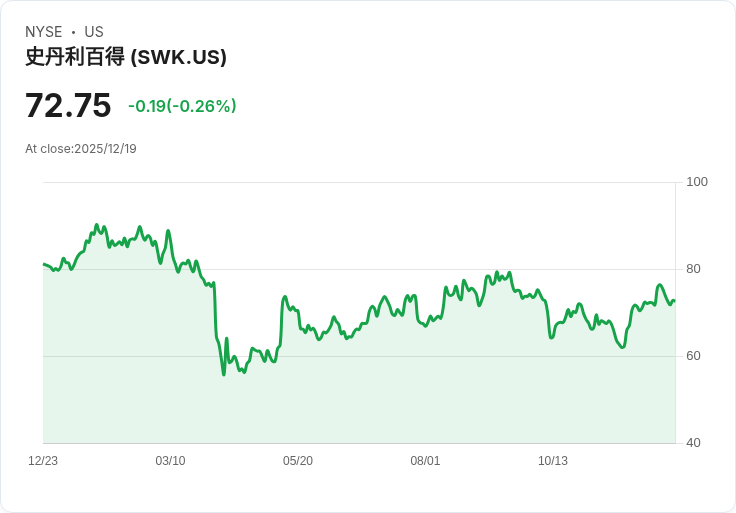Click the green shaded area under the line
This screenshot has width=736, height=513.
400,390
